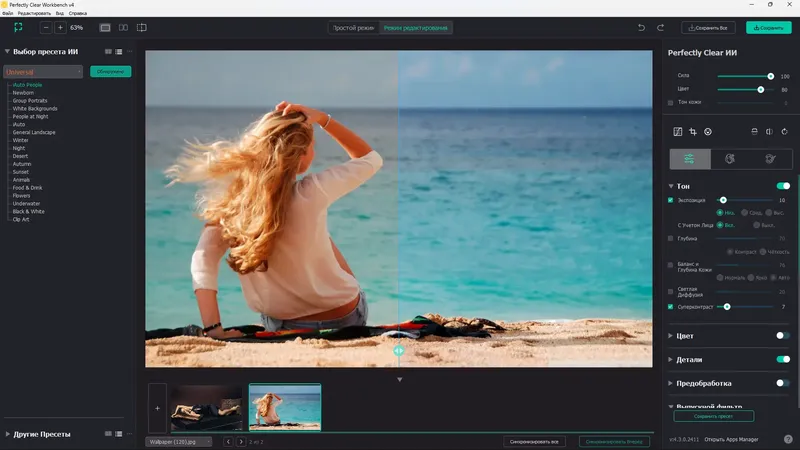Click Синхронизировать все button
The height and width of the screenshot is (450, 800).
pyautogui.click(x=534, y=442)
